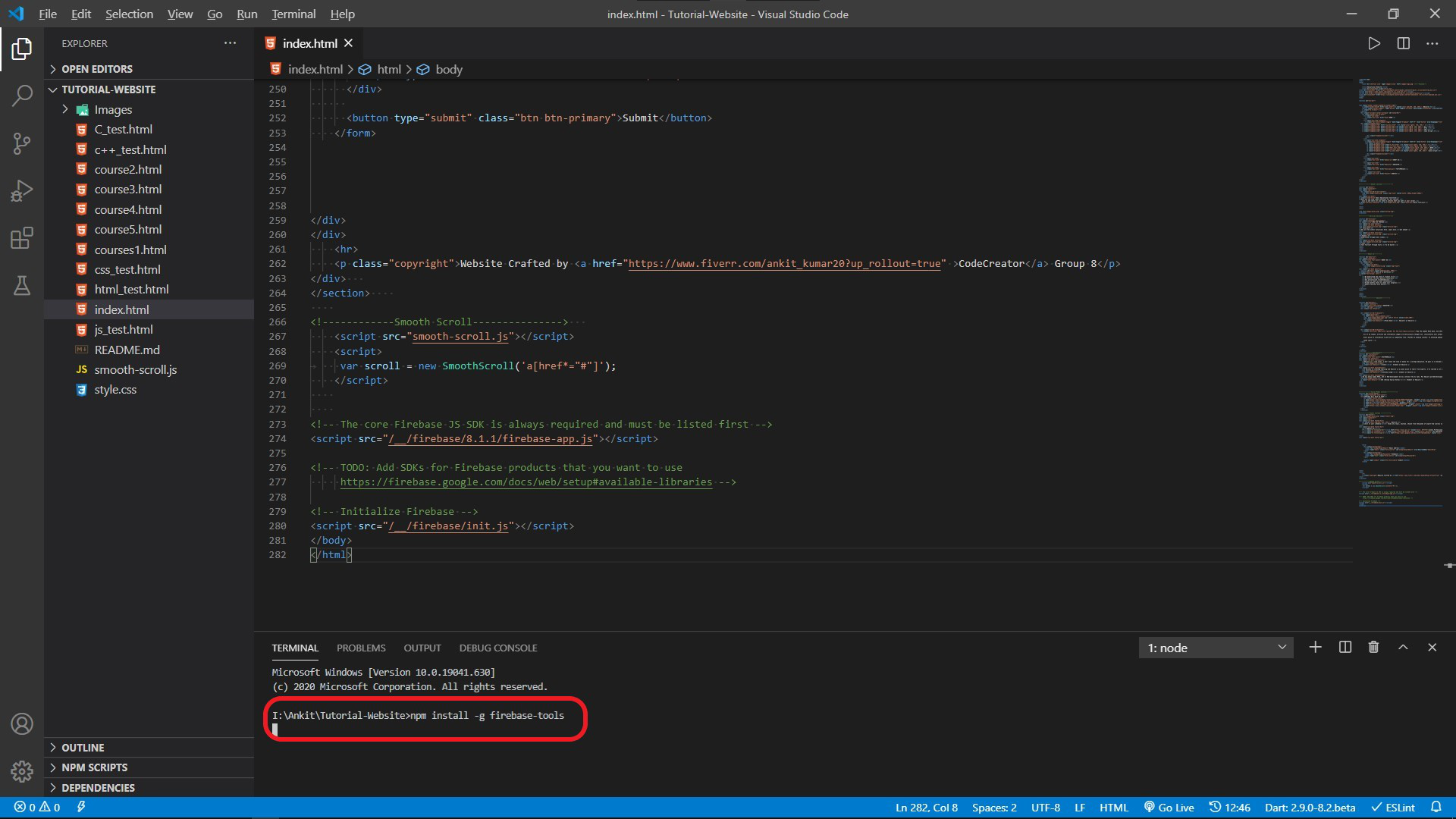Image resolution: width=1456 pixels, height=819 pixels.
Task: Switch to the PROBLEMS tab
Action: [361, 648]
